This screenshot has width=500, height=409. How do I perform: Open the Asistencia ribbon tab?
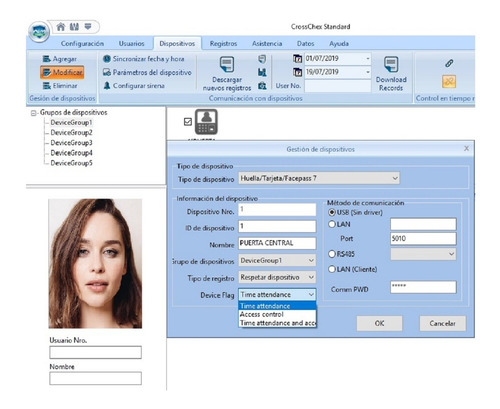pyautogui.click(x=267, y=44)
